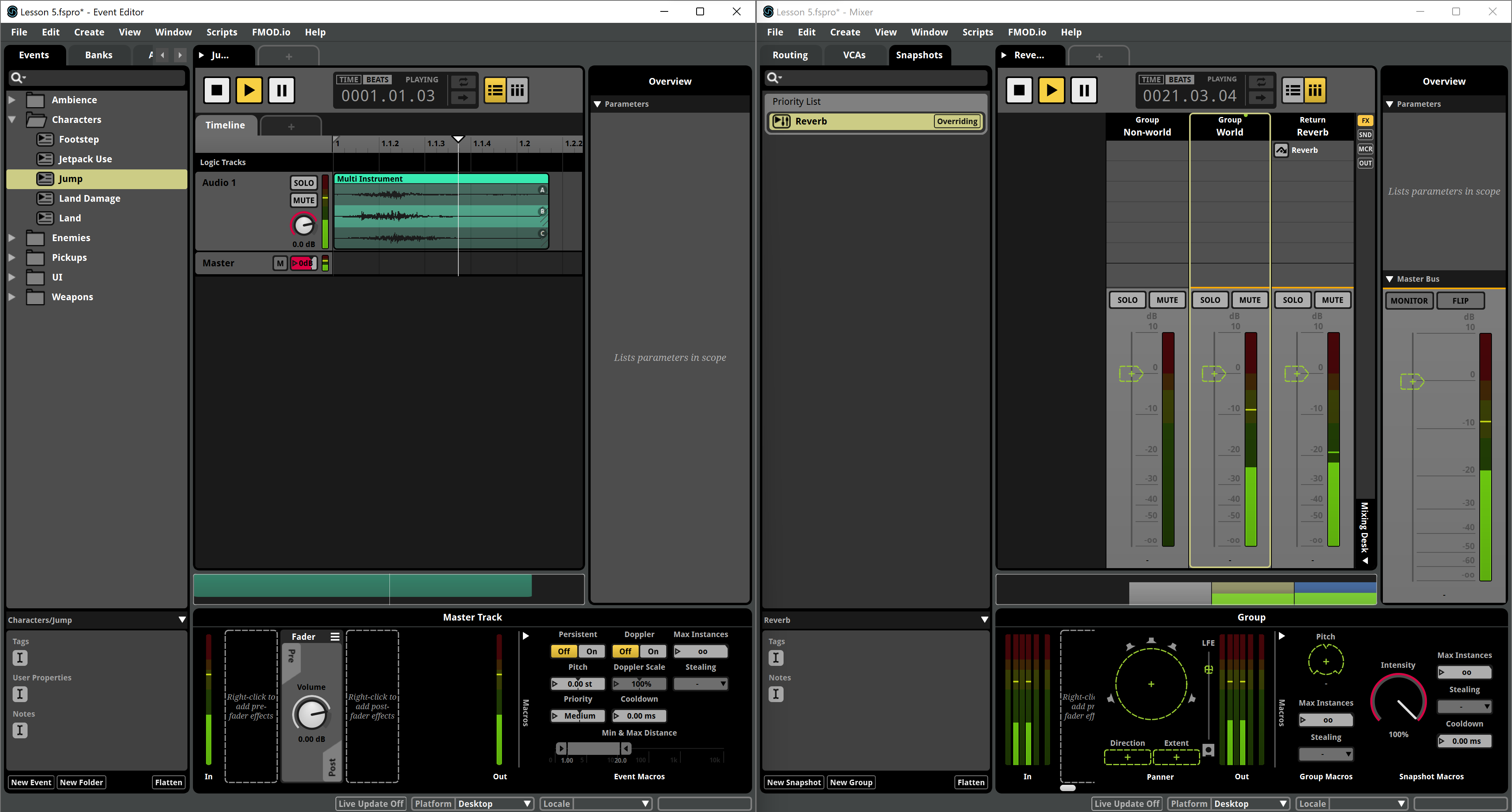Stop playback in the Event Editor transport
1512x812 pixels.
point(217,90)
